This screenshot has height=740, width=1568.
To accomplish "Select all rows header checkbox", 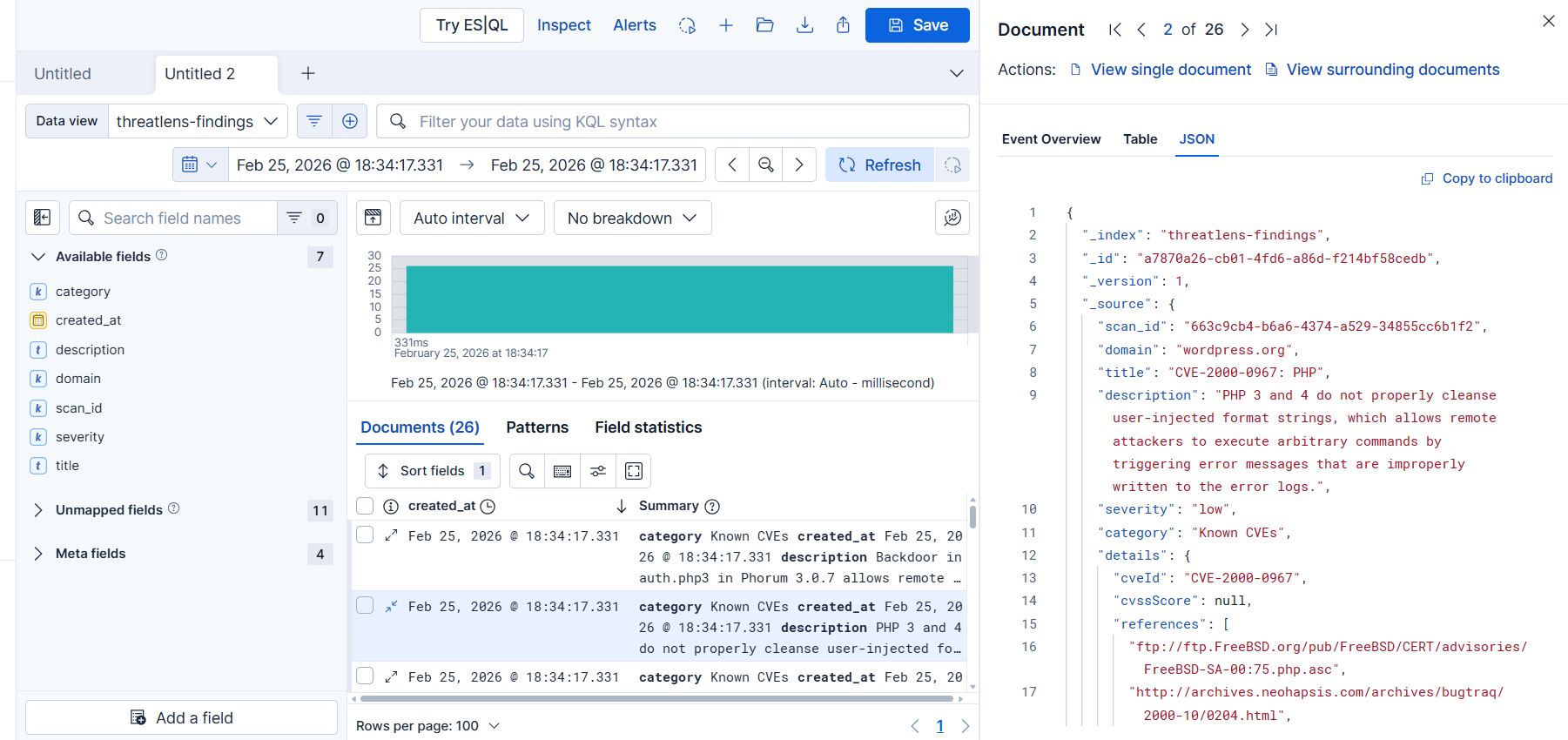I will pos(365,506).
